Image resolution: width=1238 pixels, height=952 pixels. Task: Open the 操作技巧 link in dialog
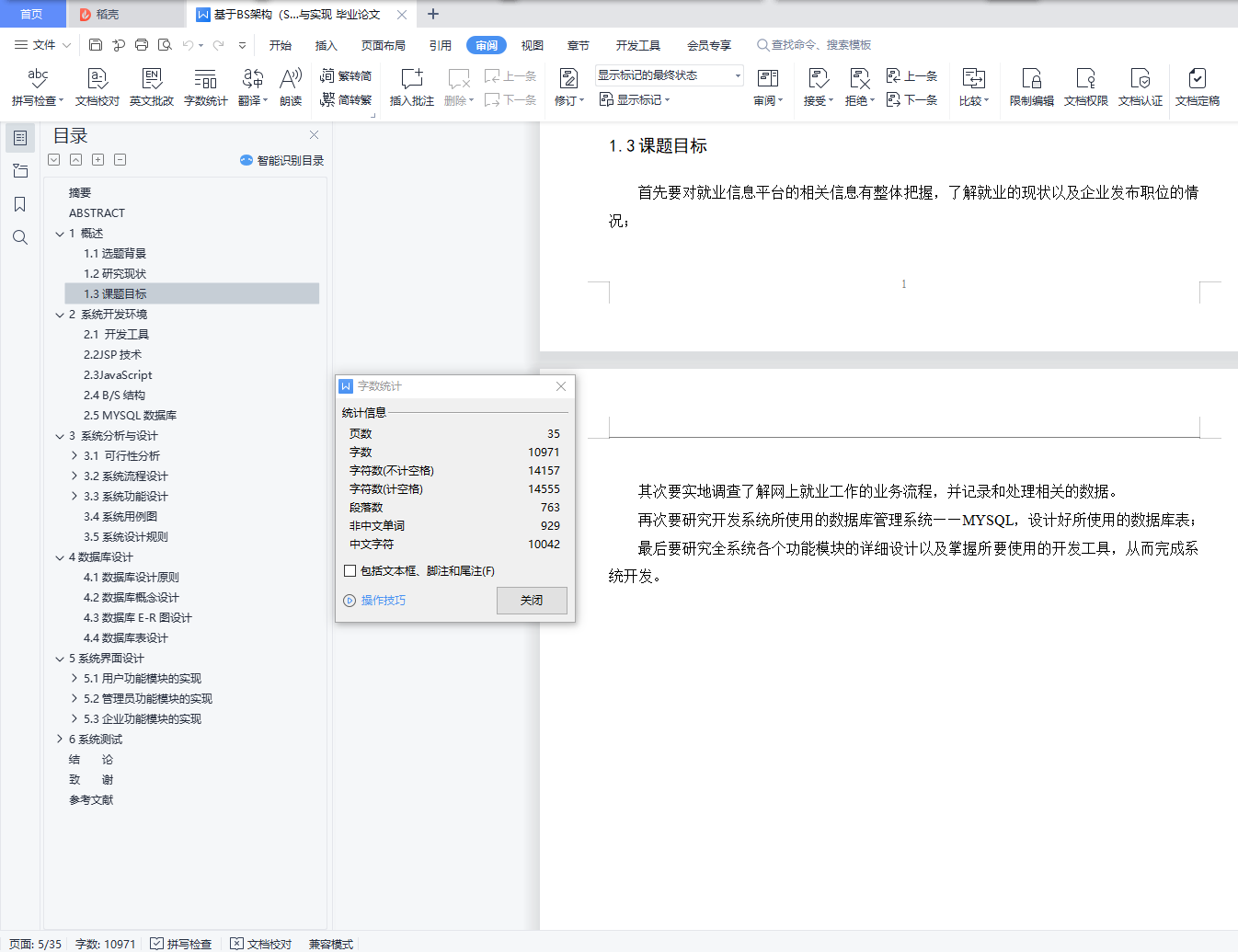pos(374,601)
